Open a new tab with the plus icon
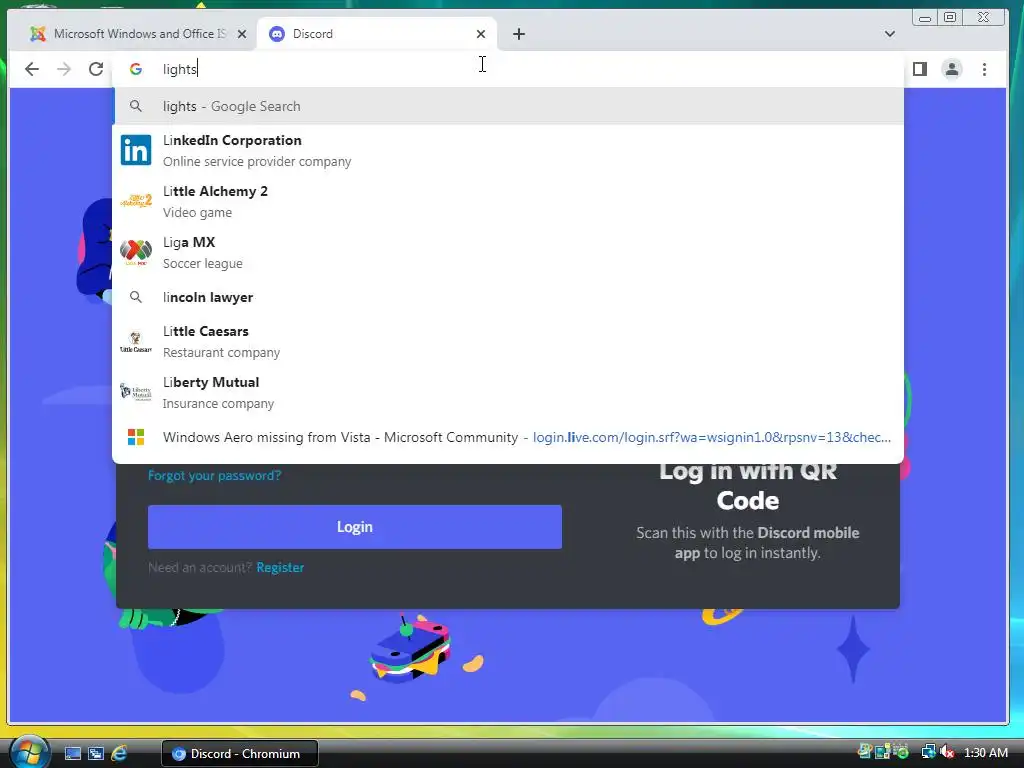This screenshot has height=768, width=1024. tap(519, 34)
